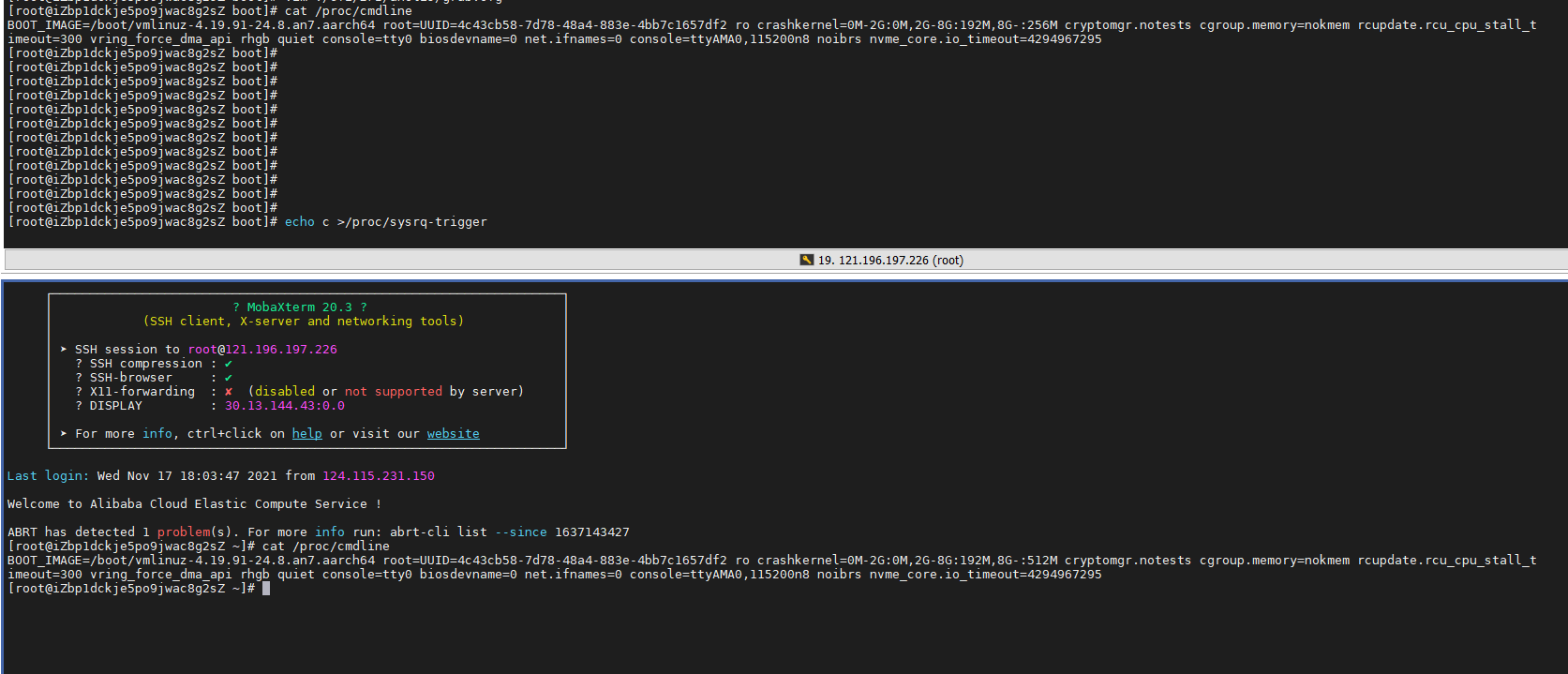
Task: Click the arrow bullet before 'For more info'
Action: (64, 434)
